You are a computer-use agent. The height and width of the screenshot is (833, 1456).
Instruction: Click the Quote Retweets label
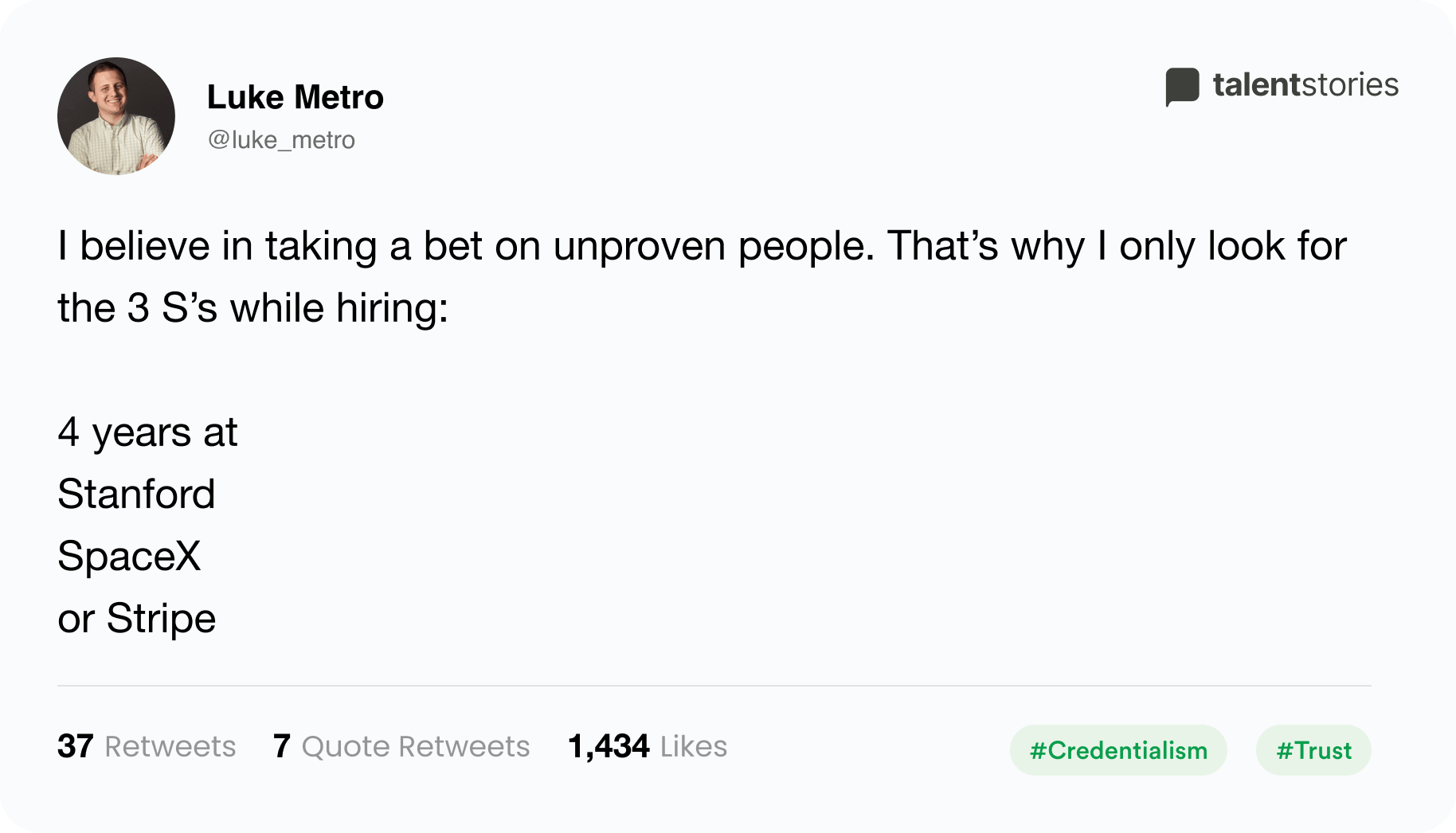416,747
